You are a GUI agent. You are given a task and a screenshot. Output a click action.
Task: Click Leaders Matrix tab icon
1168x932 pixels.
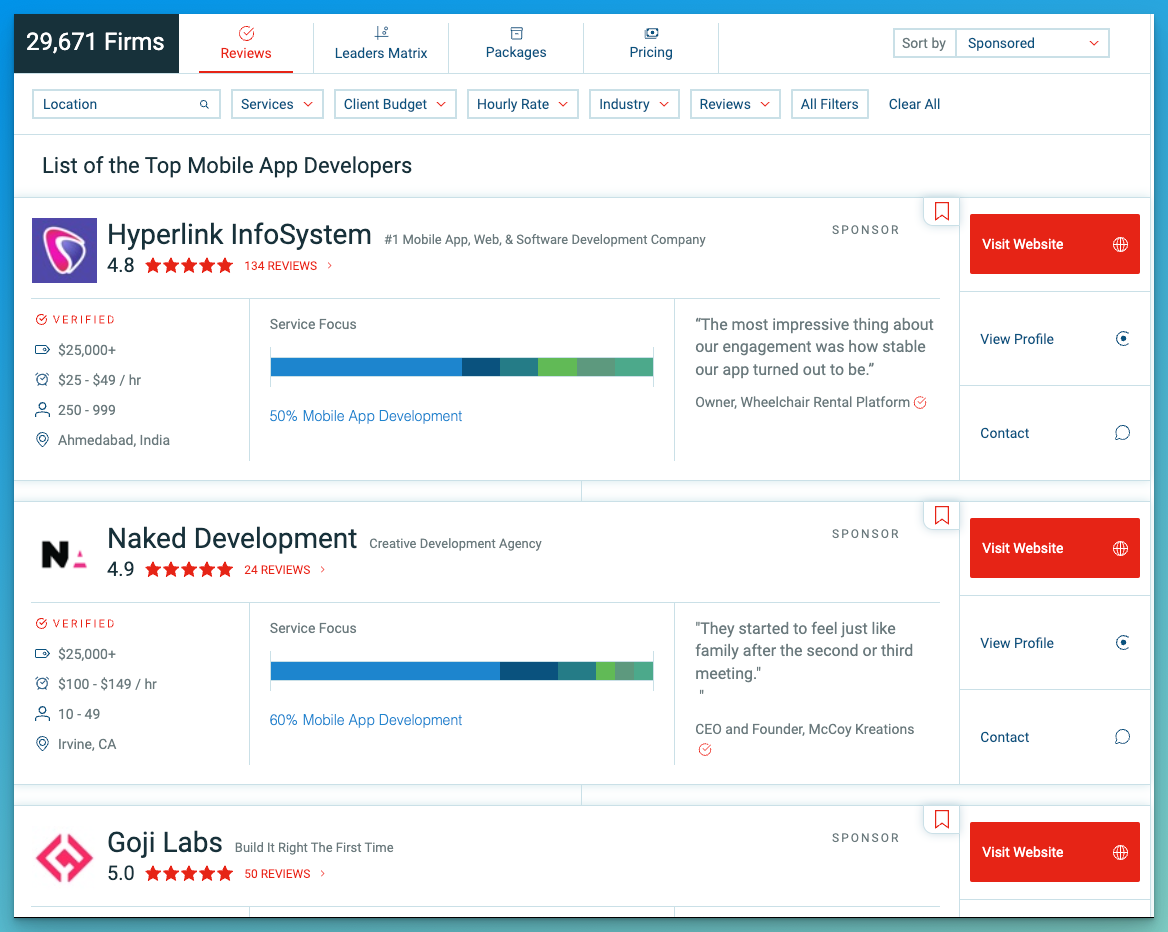tap(381, 33)
